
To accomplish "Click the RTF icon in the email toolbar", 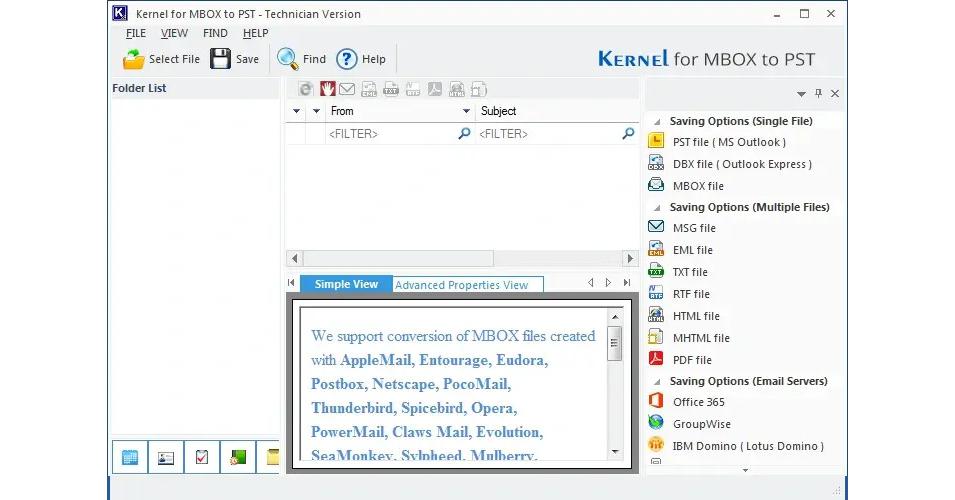I will point(412,90).
